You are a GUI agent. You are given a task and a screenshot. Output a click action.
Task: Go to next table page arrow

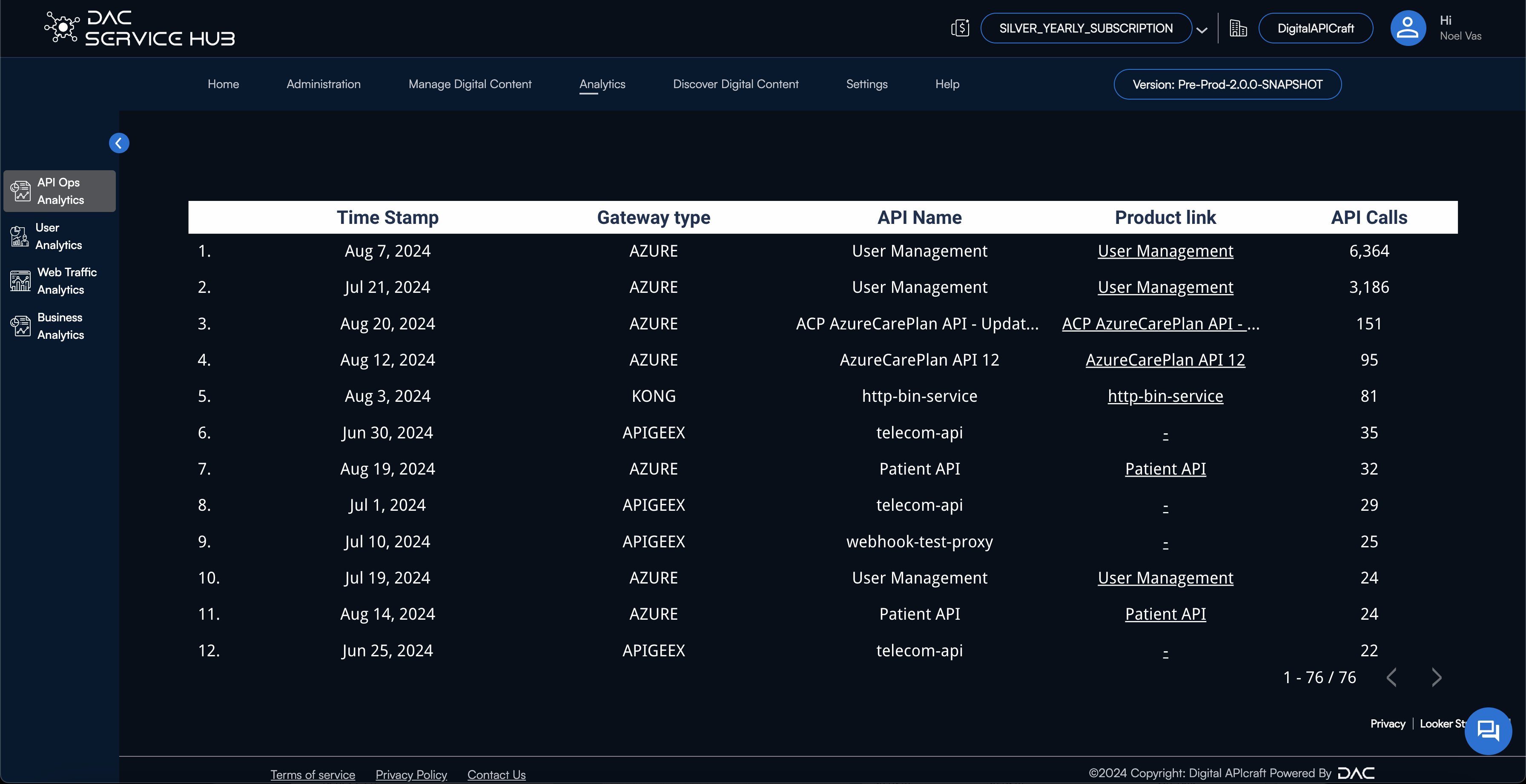[1437, 677]
